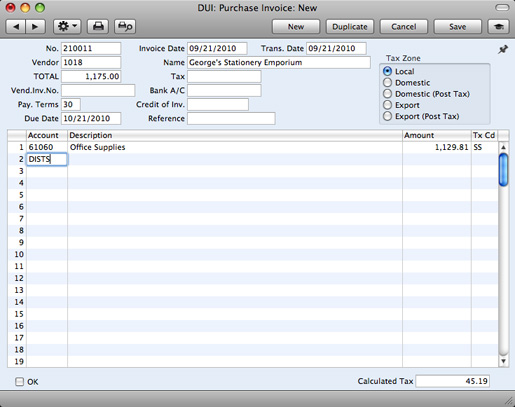Select the Domestic tax zone
Viewport: 515px width, 407px height.
[x=387, y=83]
